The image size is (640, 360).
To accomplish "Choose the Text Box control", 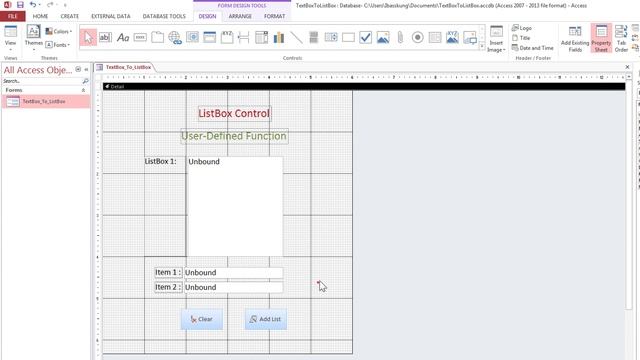I will (x=105, y=38).
